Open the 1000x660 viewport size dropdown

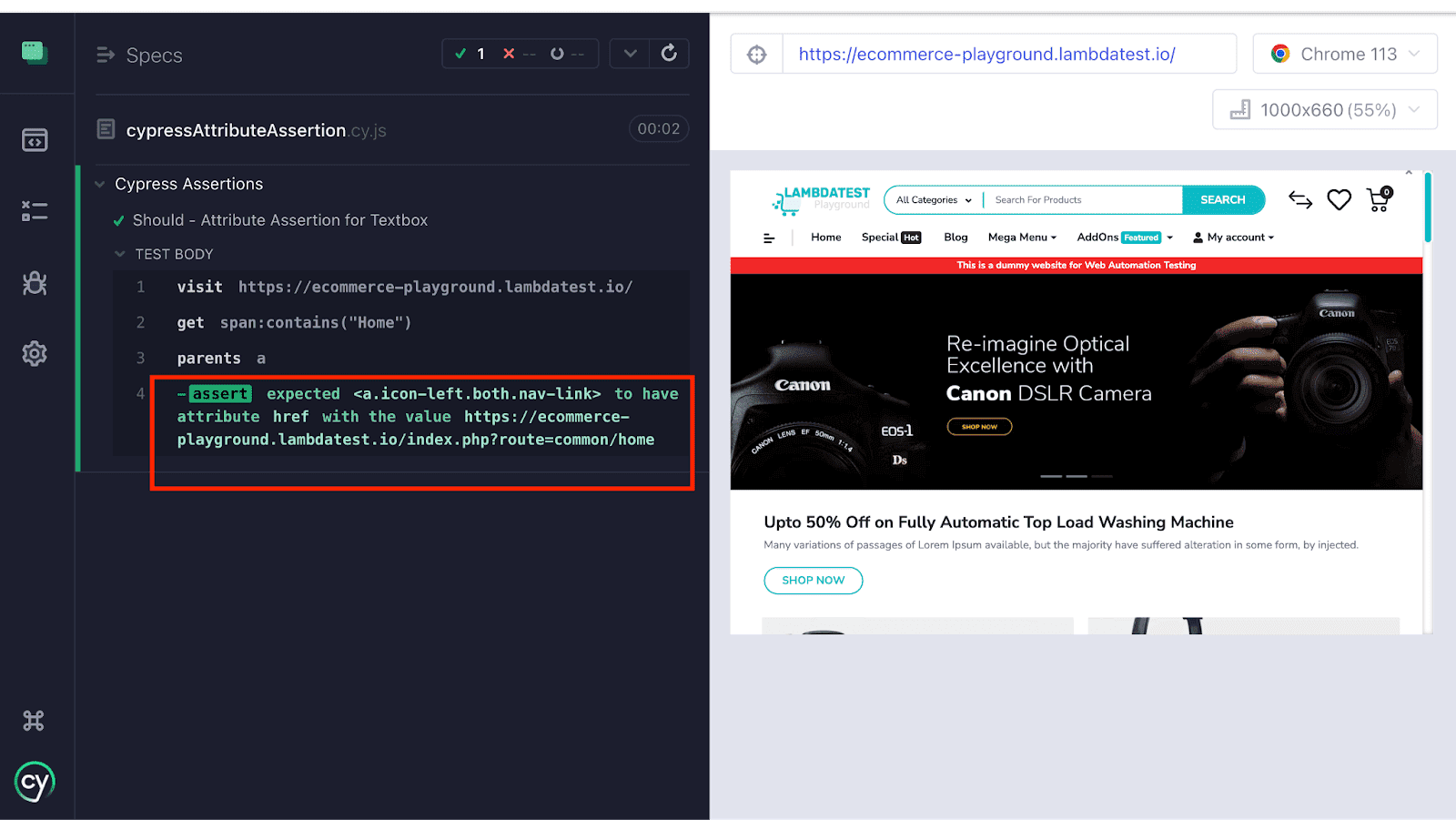click(x=1325, y=109)
